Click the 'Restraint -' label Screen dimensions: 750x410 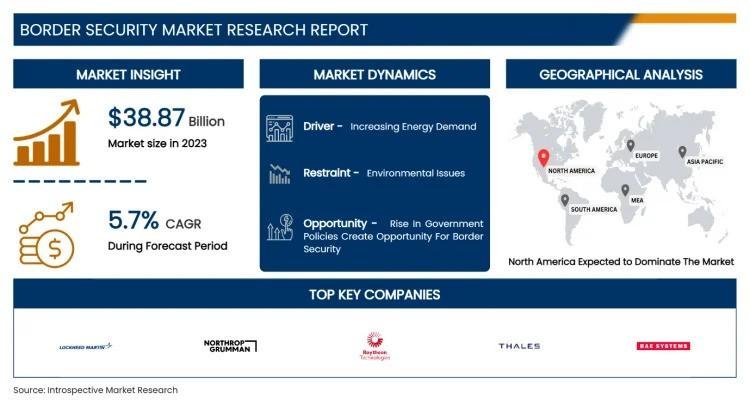pos(331,173)
